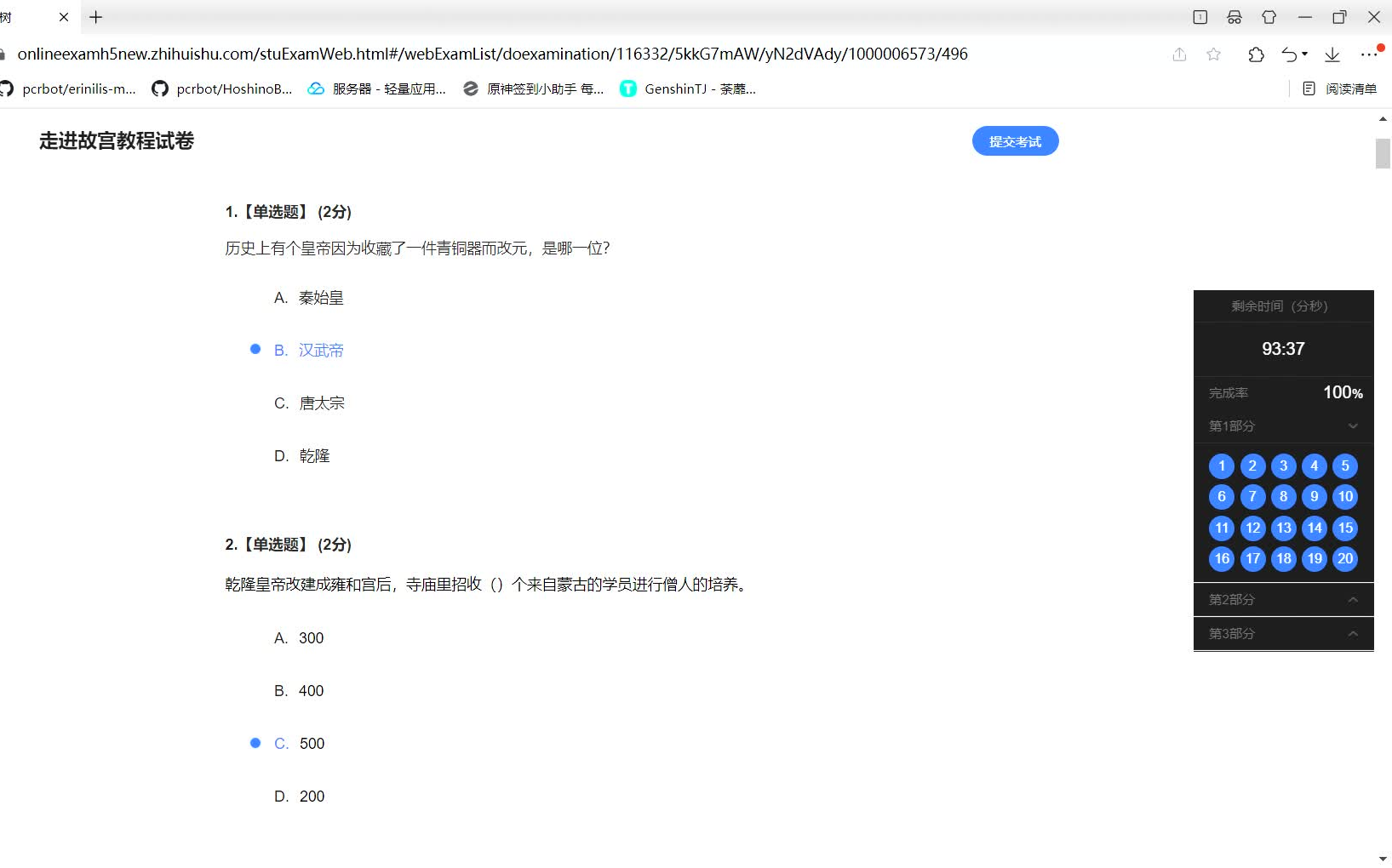The image size is (1392, 868).
Task: Jump to question 6 bubble
Action: tap(1222, 497)
